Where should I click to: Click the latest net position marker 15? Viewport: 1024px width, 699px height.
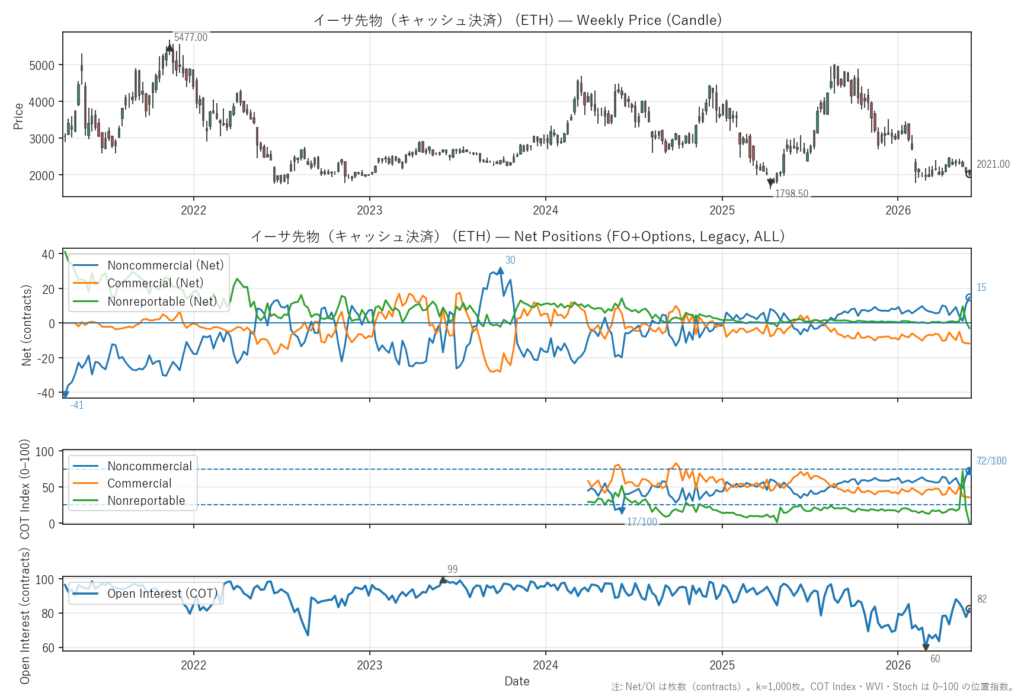coord(981,287)
